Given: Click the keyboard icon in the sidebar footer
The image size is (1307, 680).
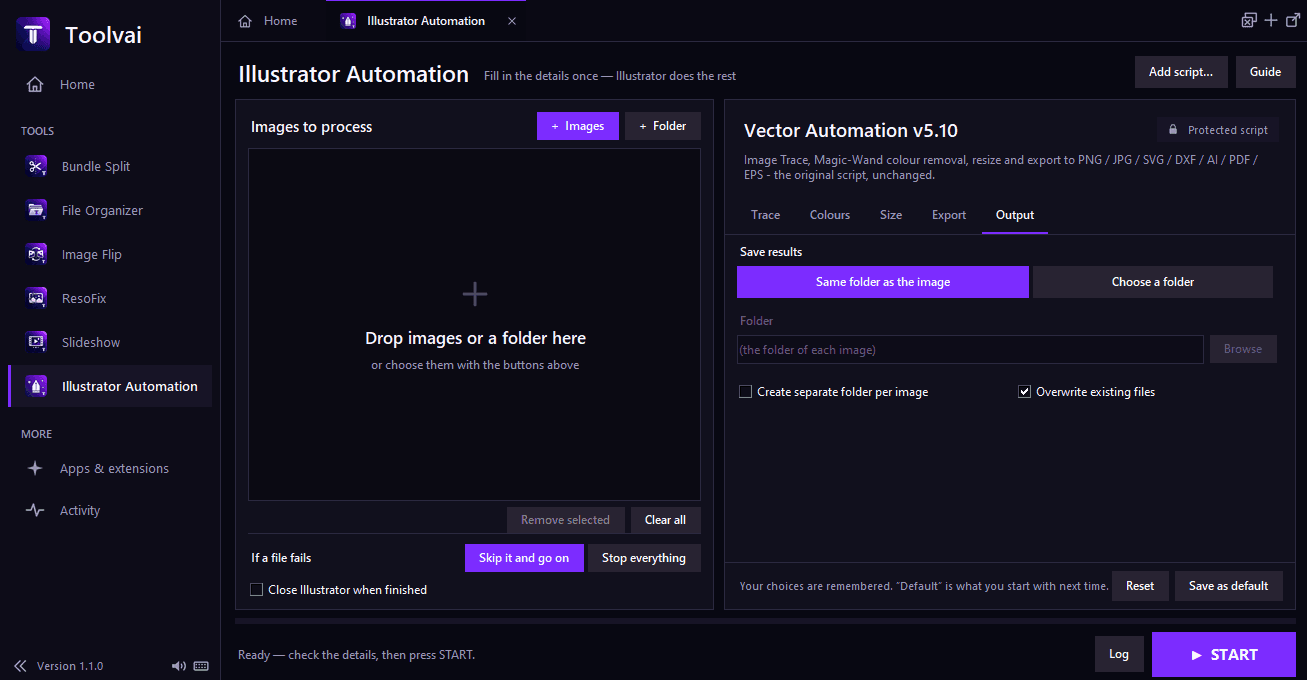Looking at the screenshot, I should tap(201, 666).
